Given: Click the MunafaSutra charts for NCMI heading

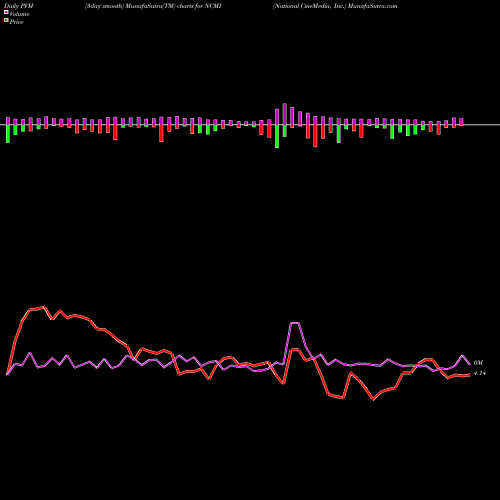Looking at the screenshot, I should [153, 6].
